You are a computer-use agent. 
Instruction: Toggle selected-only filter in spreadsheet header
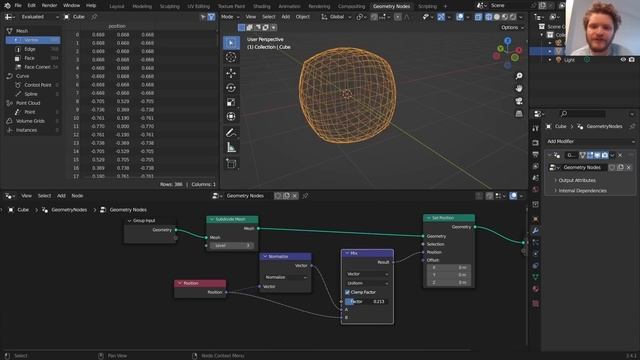tap(203, 17)
